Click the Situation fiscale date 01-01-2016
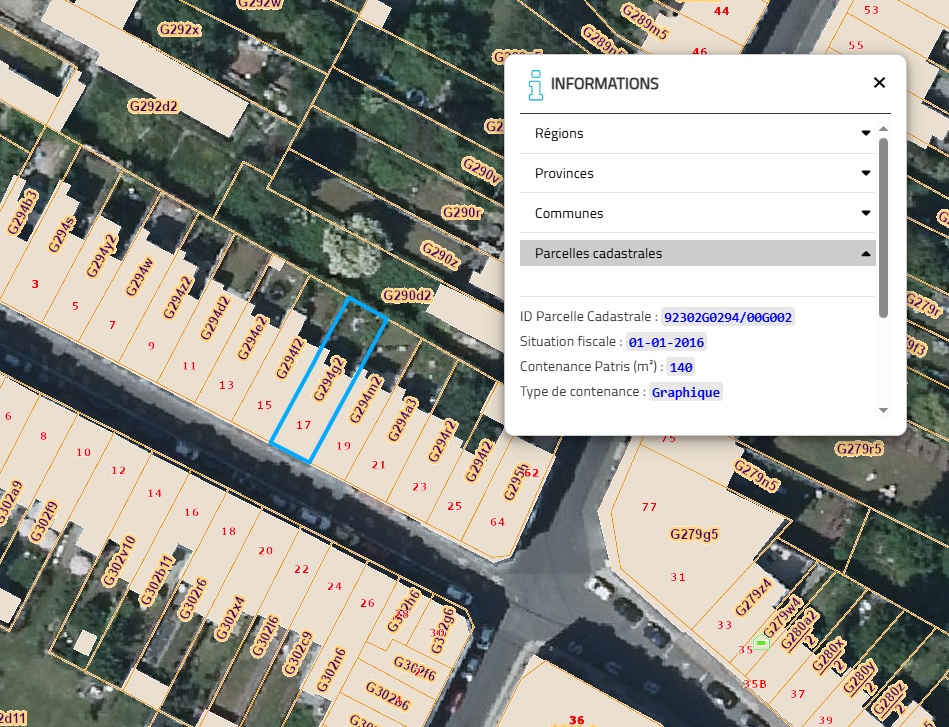The image size is (949, 727). tap(667, 342)
